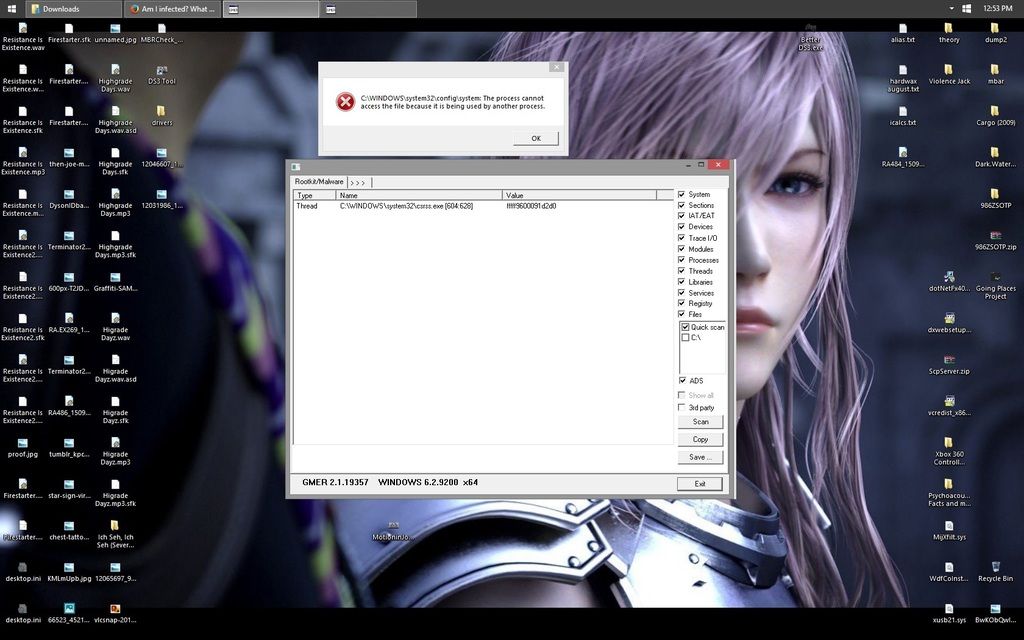This screenshot has width=1024, height=640.
Task: Open the Recycle Bin desktop icon
Action: click(995, 571)
